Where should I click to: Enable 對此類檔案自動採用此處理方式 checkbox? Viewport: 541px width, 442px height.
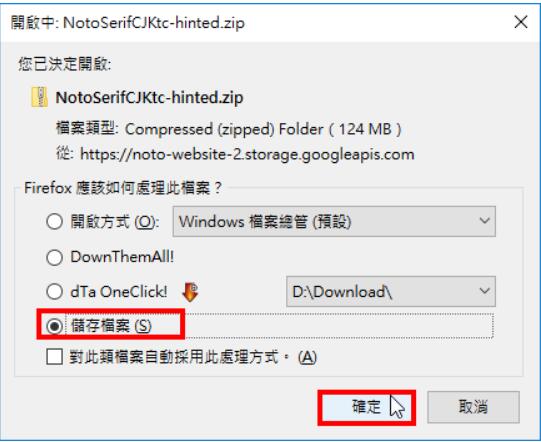[55, 356]
